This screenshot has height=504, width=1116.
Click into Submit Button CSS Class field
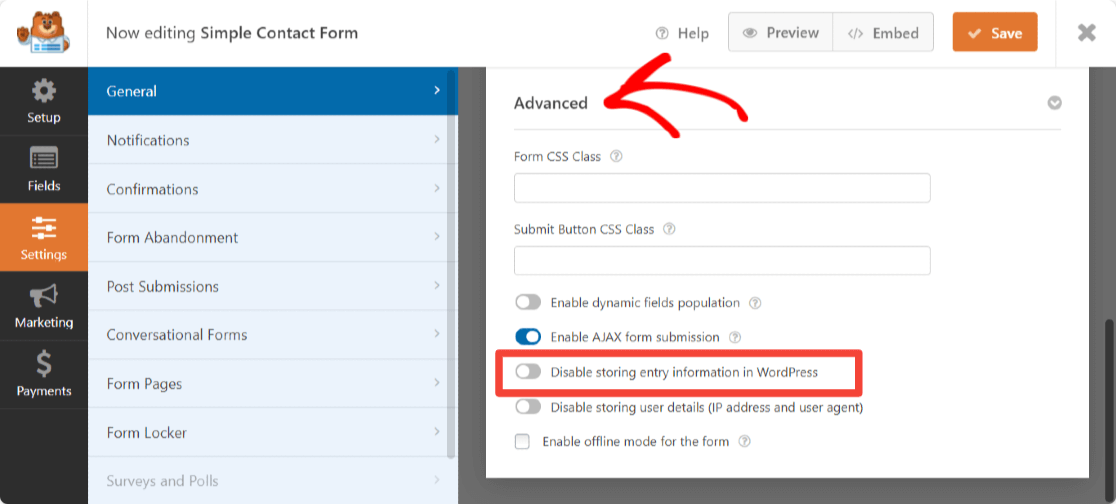[x=722, y=261]
